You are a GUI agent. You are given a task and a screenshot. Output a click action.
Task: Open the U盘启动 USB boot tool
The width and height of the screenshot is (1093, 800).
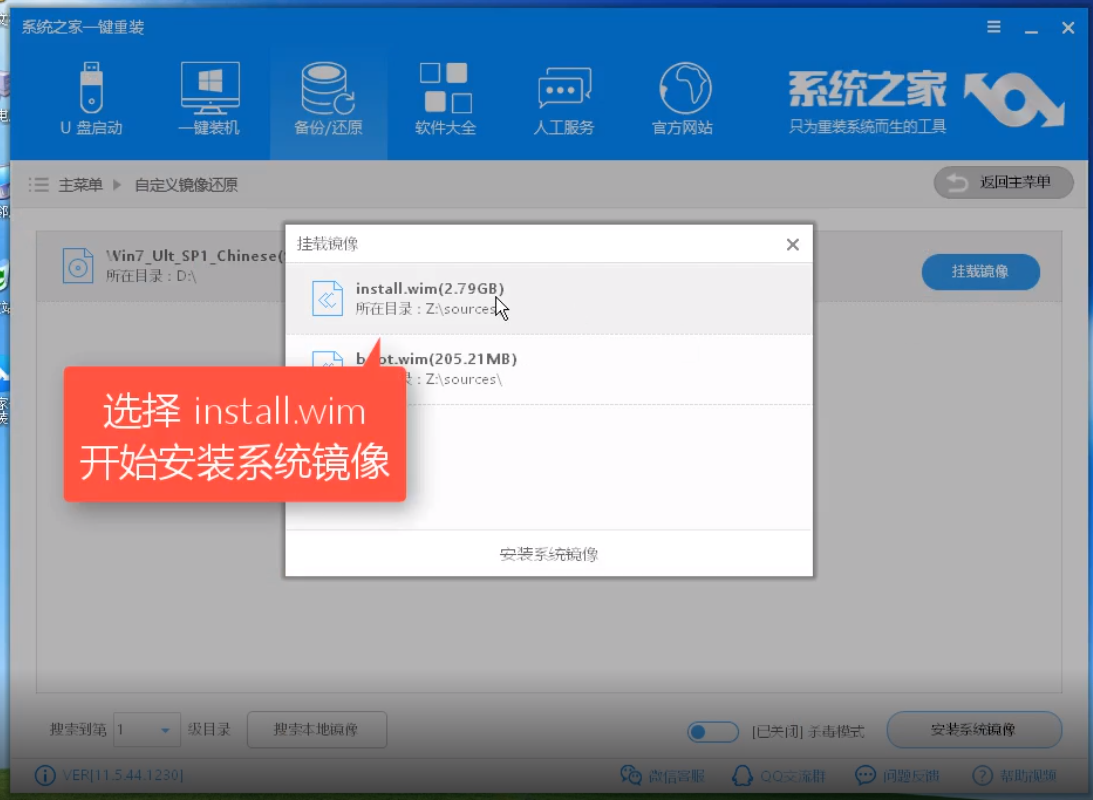tap(91, 99)
